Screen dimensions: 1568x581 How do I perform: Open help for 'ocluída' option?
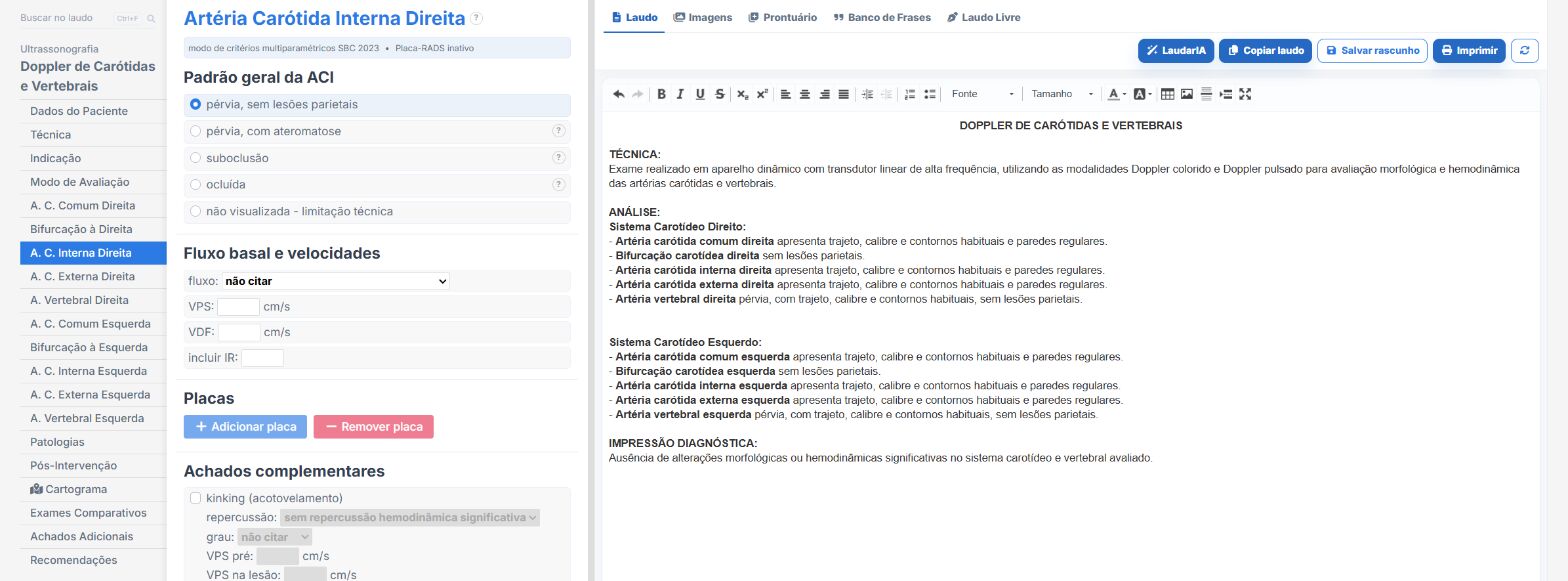click(559, 184)
